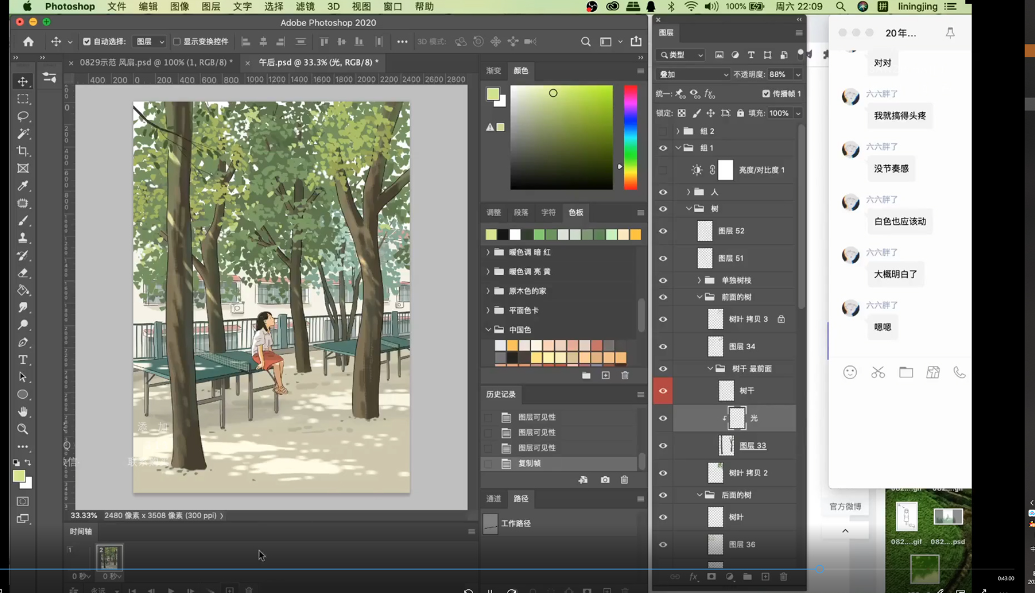Viewport: 1035px width, 593px height.
Task: Add layer style with fx icon
Action: click(x=694, y=576)
